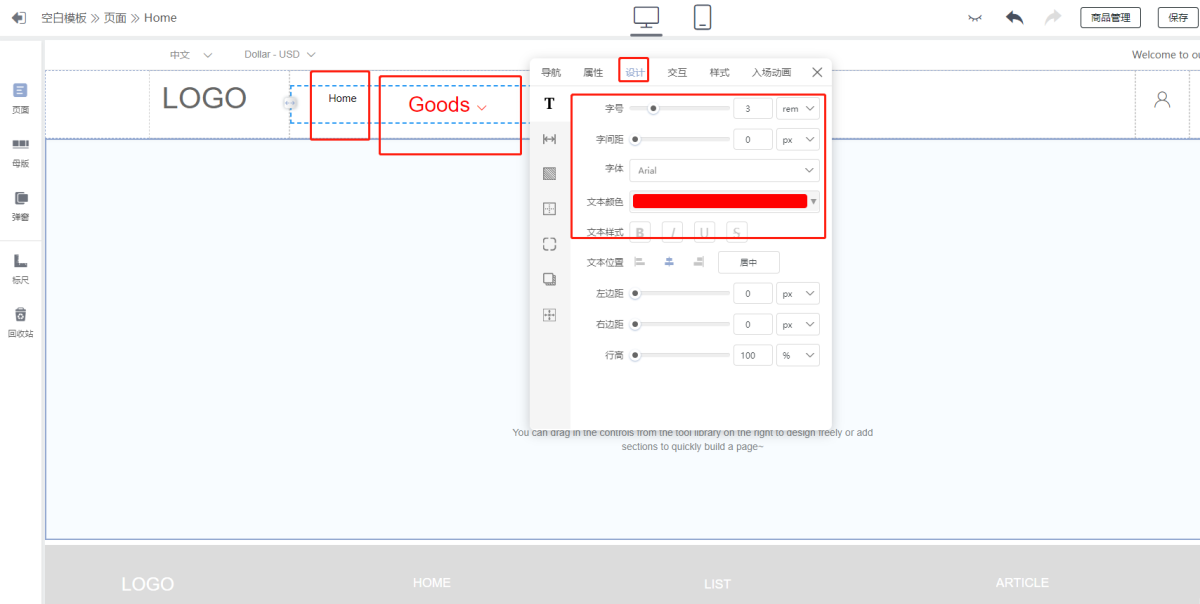Expand the Dollar - USD currency dropdown
Screen dimensions: 1200x604
(x=280, y=55)
